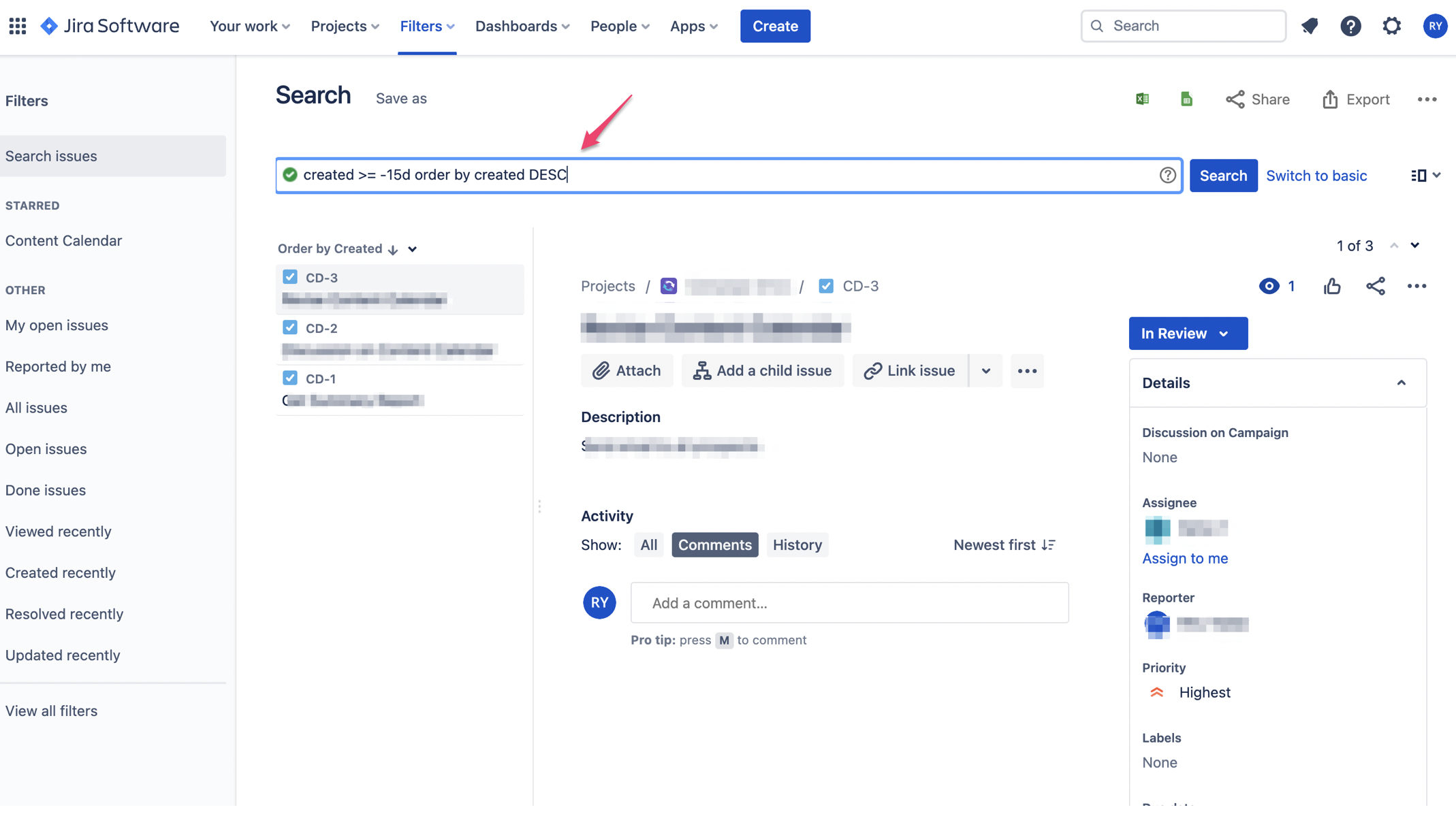Open Updated recently filter
Image resolution: width=1456 pixels, height=814 pixels.
coord(63,655)
